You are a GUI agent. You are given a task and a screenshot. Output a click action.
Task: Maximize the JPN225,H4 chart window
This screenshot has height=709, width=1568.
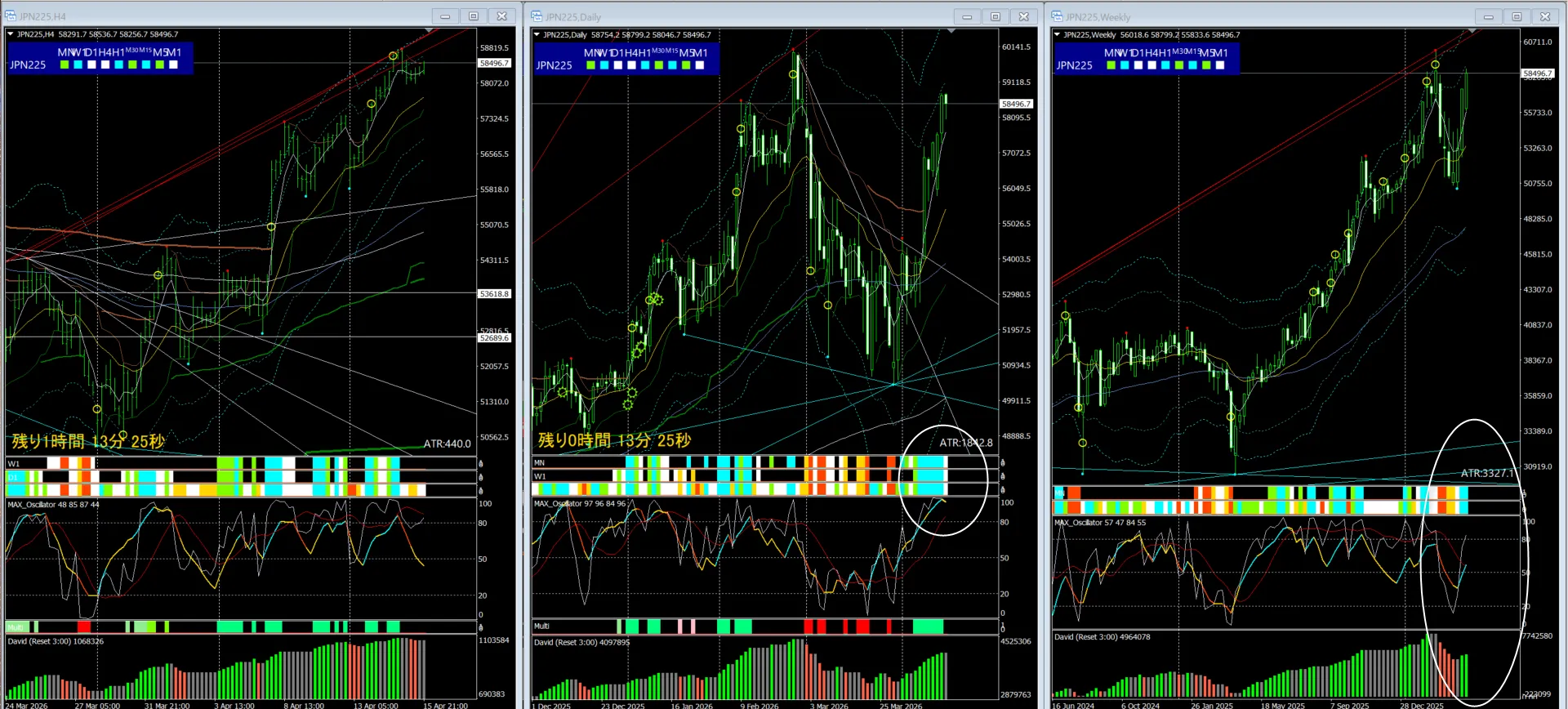click(474, 16)
